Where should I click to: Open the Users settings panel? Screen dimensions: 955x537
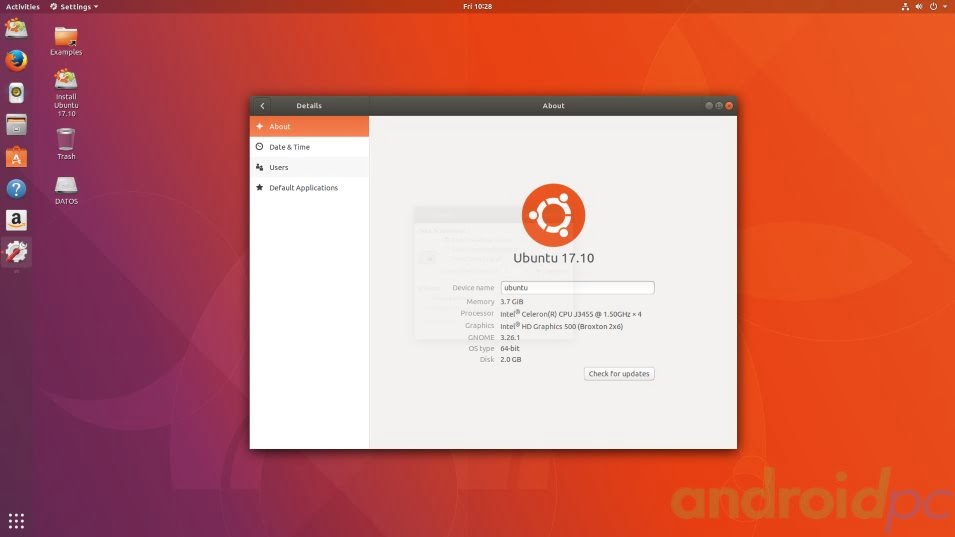click(309, 167)
